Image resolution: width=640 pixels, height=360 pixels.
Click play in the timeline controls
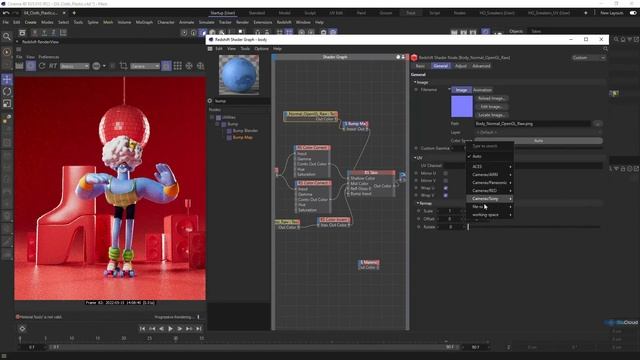pyautogui.click(x=170, y=329)
